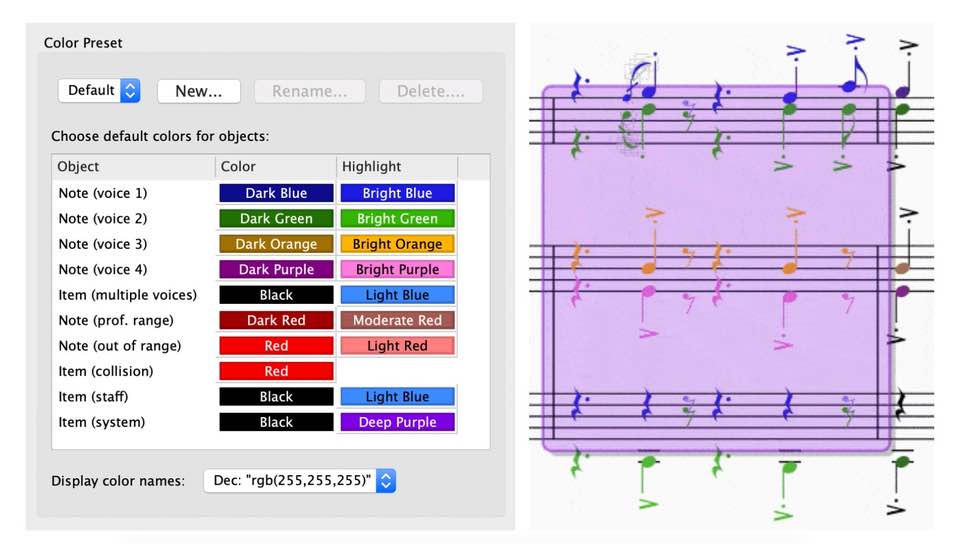This screenshot has height=552, width=960.
Task: Select the Item (collision) row label
Action: 106,371
